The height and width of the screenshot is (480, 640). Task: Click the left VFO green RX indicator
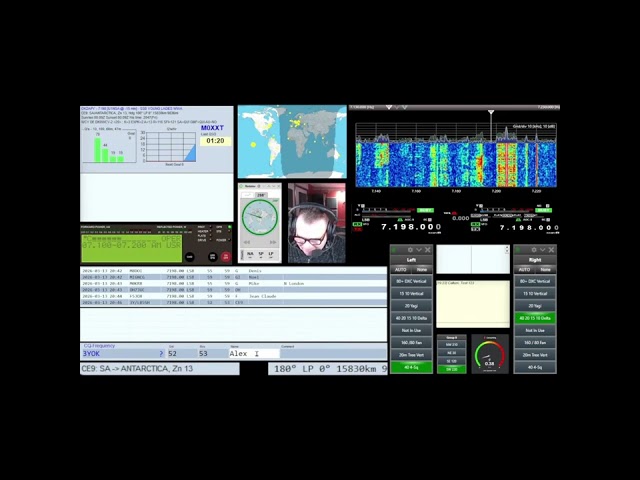tap(357, 224)
